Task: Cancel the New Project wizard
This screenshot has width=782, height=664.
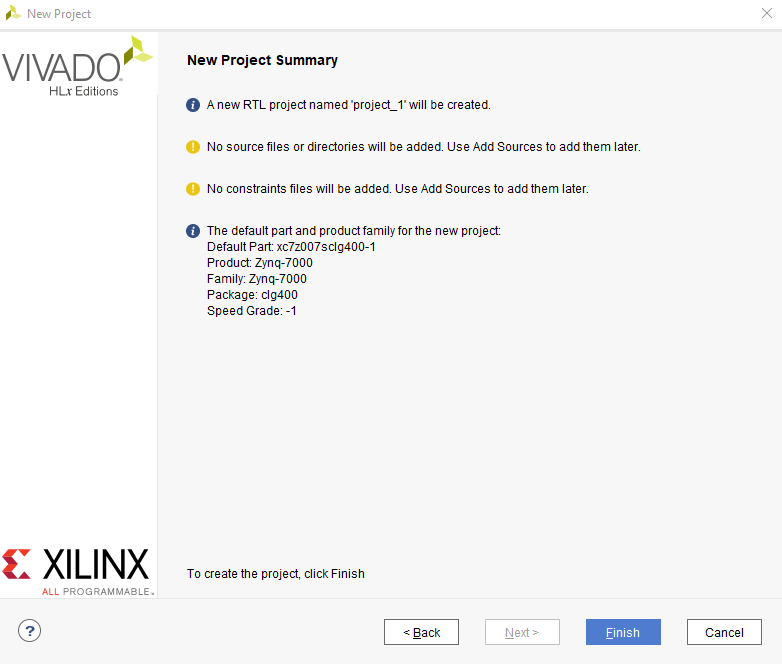Action: click(x=724, y=632)
